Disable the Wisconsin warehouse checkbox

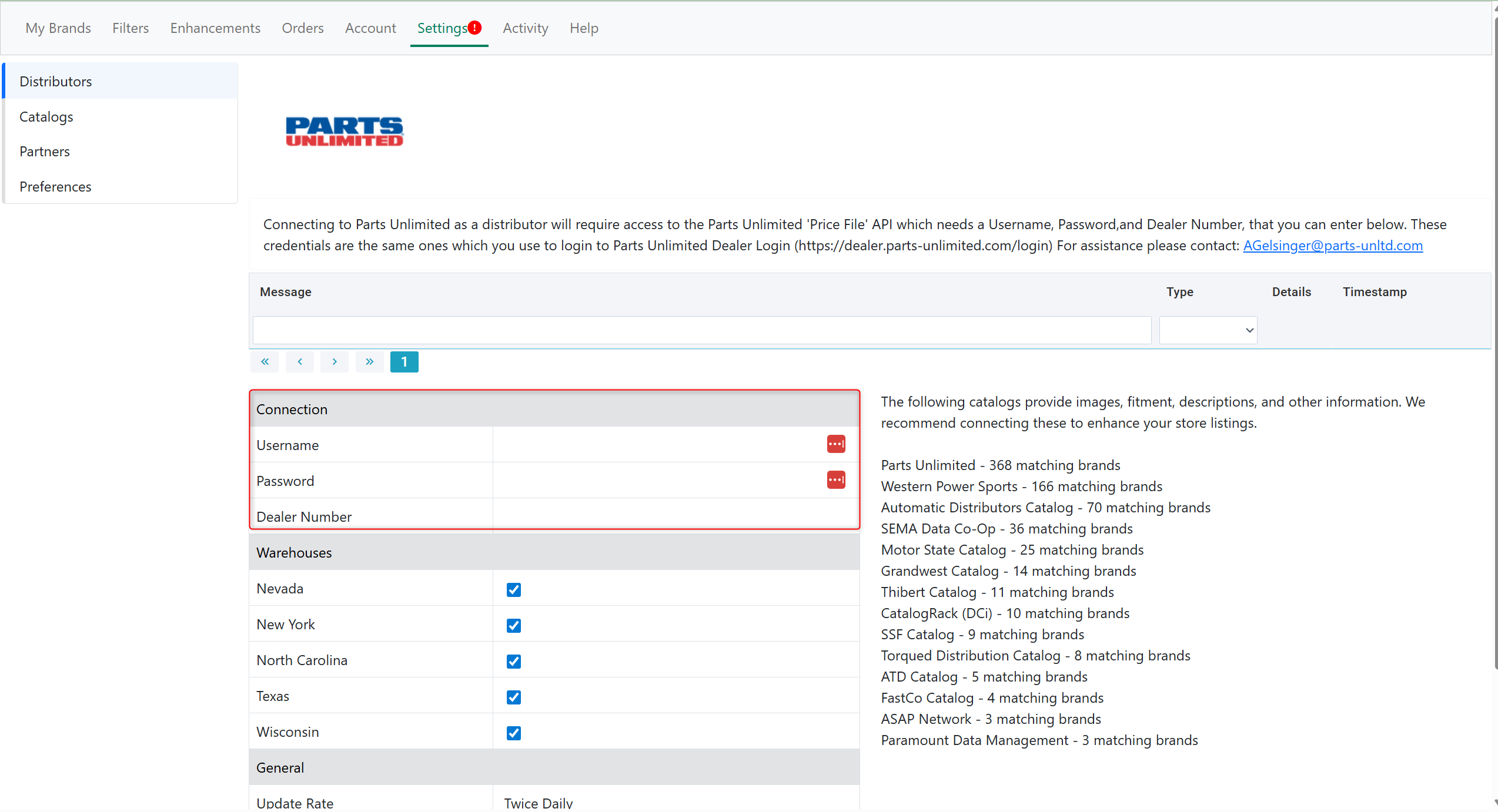(514, 733)
